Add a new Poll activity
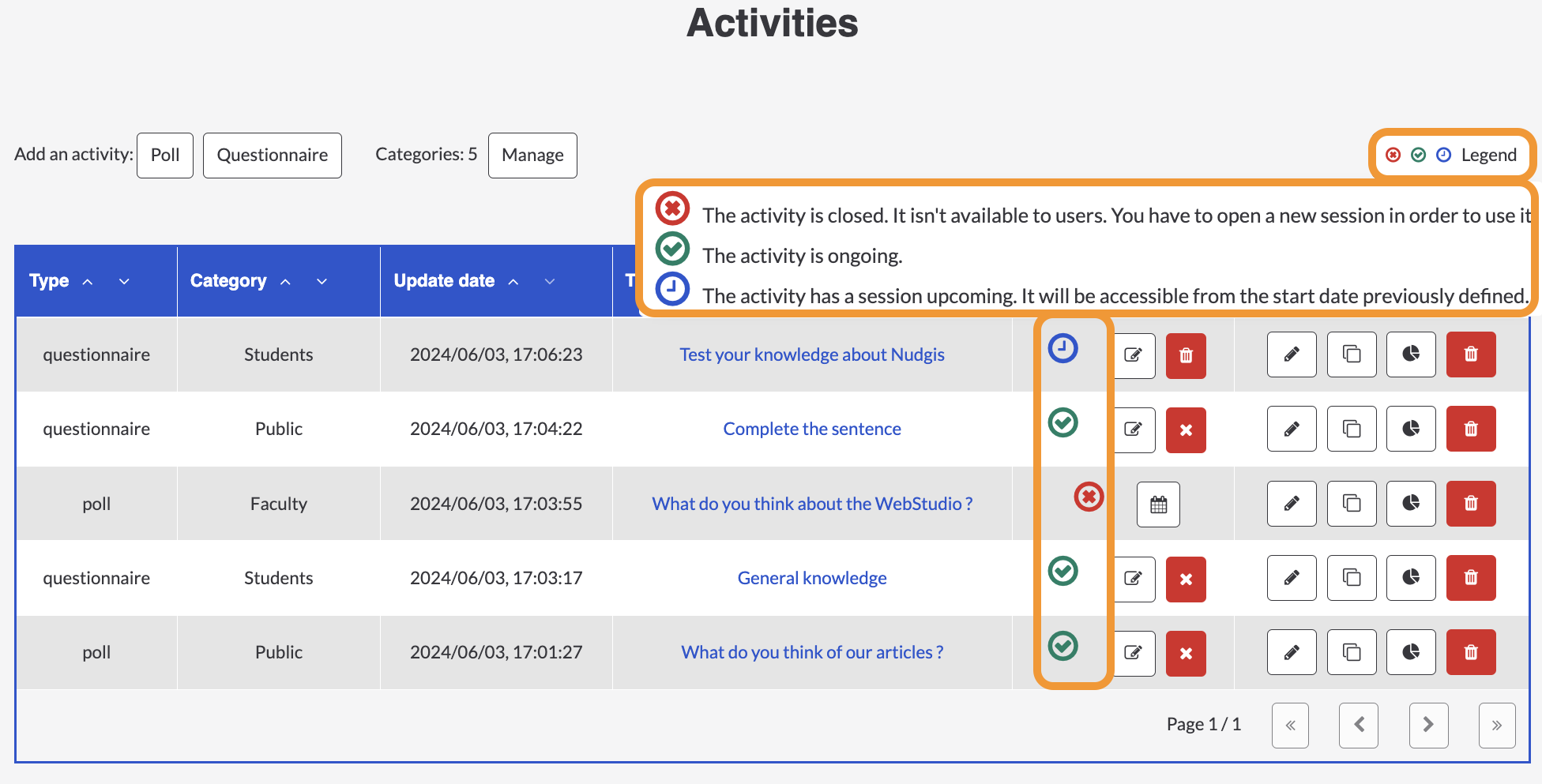1542x784 pixels. (165, 156)
